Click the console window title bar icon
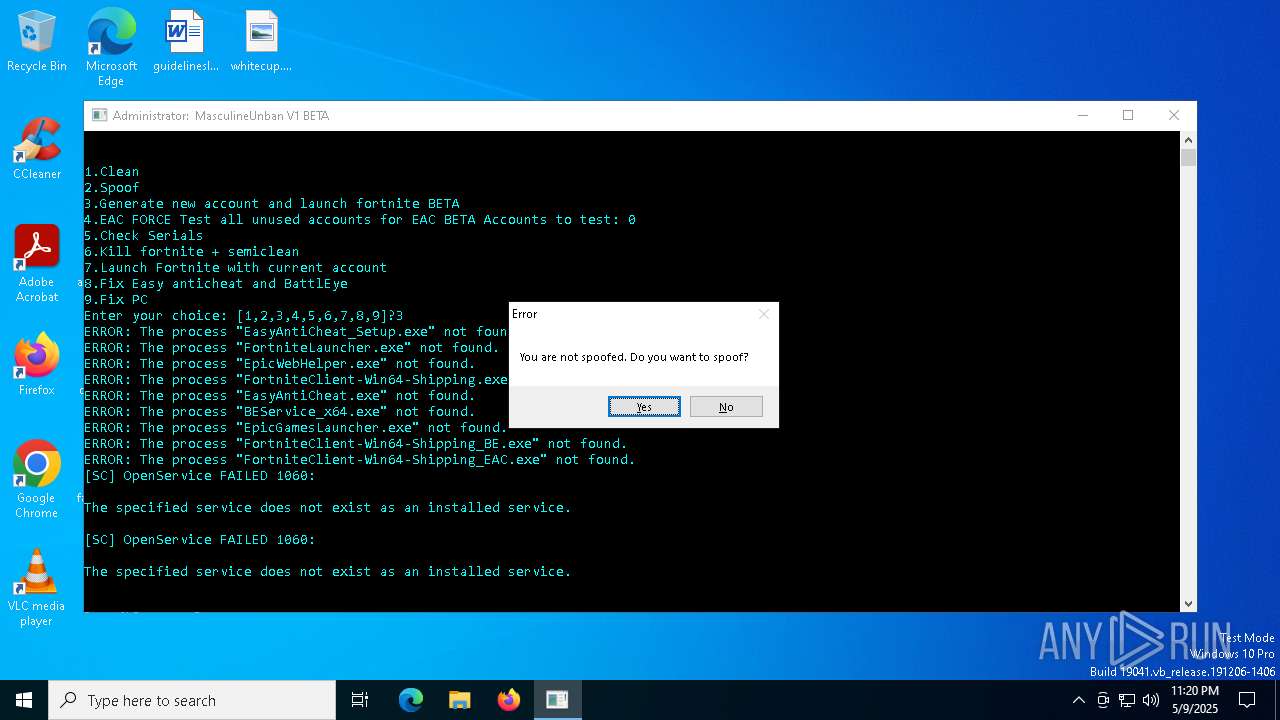Image resolution: width=1280 pixels, height=720 pixels. point(99,115)
